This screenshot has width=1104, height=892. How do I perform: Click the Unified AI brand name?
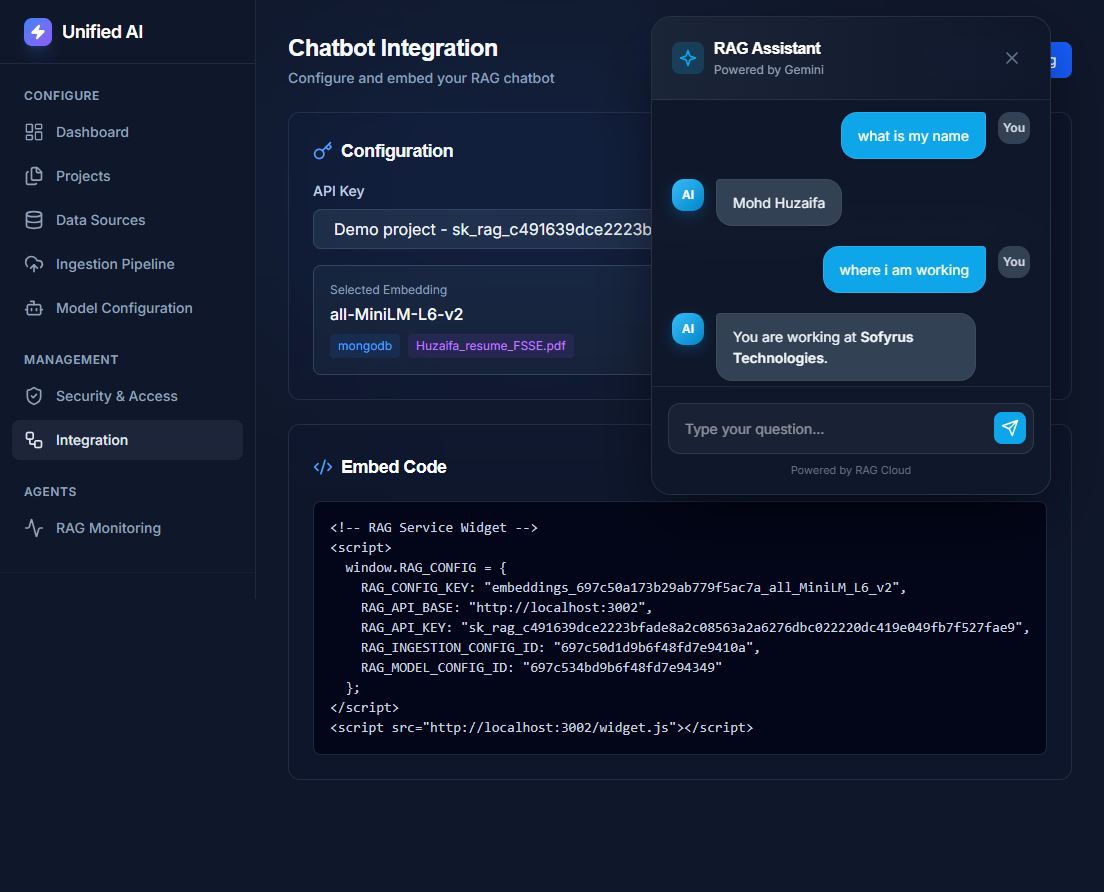[x=103, y=32]
